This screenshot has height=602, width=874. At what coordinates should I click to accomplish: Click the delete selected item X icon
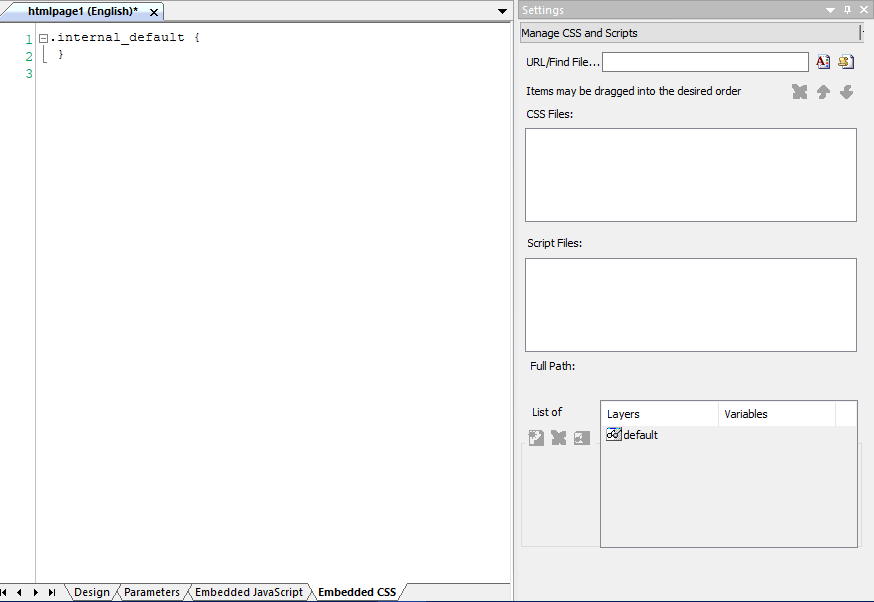[800, 92]
